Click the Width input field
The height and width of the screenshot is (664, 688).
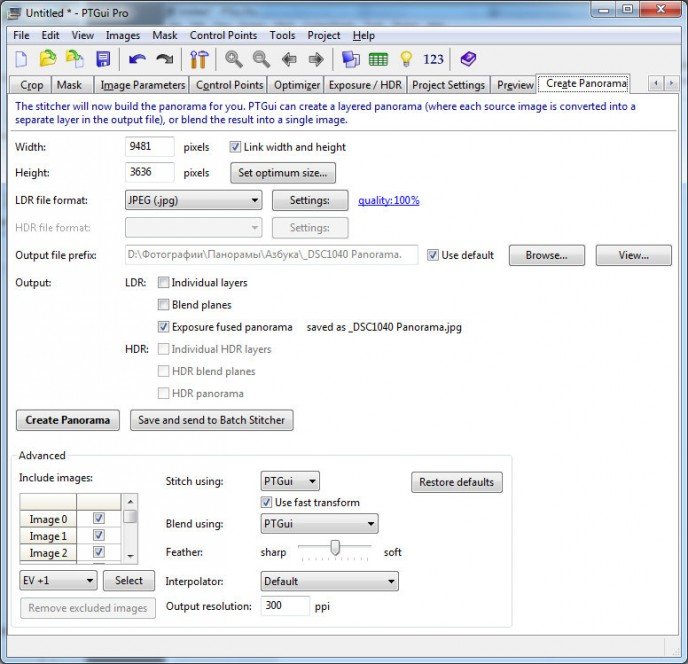point(150,146)
